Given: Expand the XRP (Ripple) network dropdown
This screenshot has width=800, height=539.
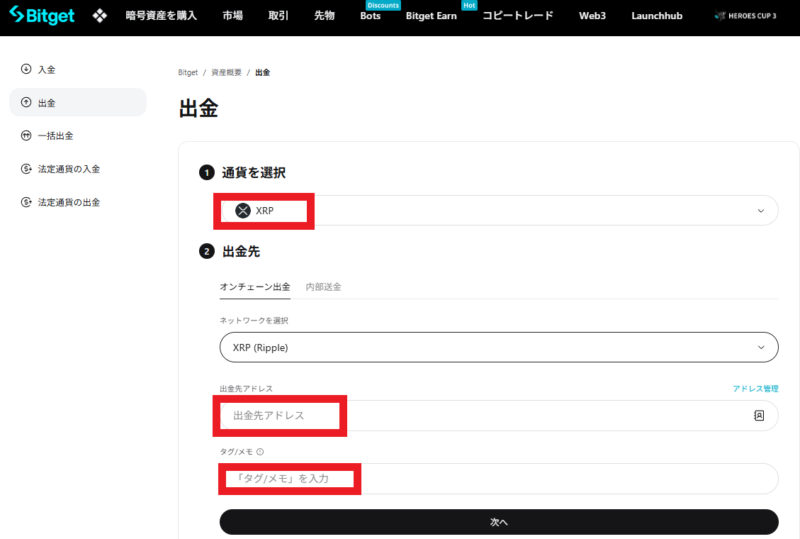Looking at the screenshot, I should click(499, 347).
